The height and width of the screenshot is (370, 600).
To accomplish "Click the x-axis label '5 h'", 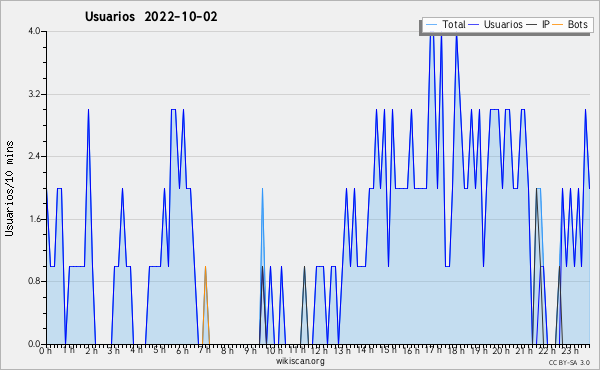I will tap(160, 350).
